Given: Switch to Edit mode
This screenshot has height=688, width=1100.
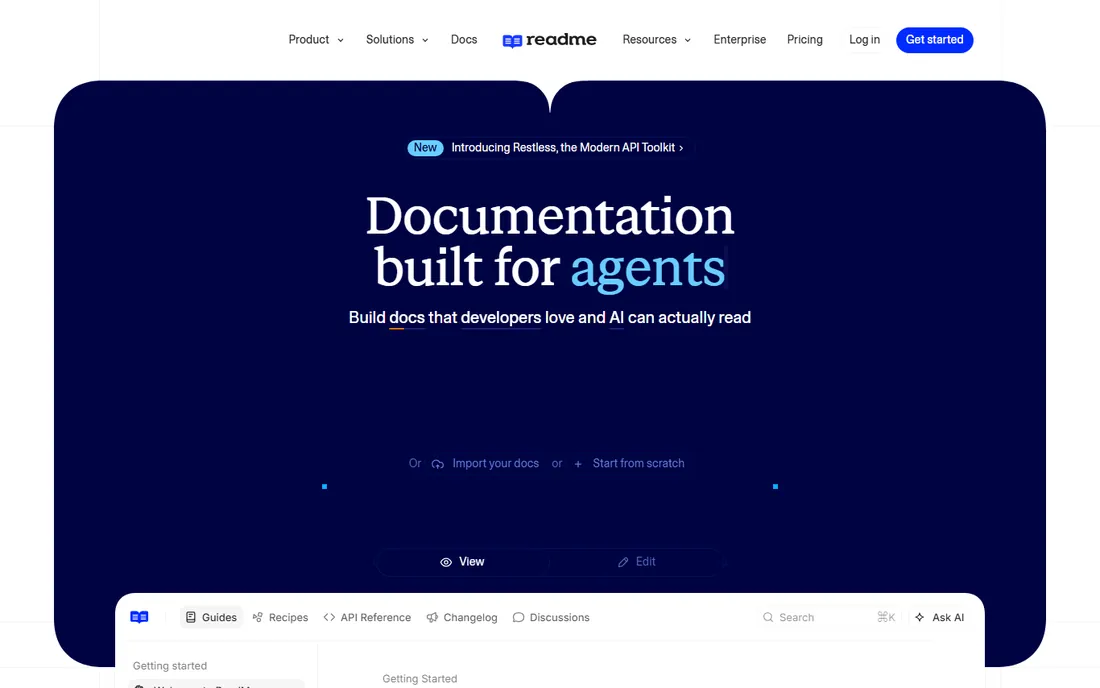Looking at the screenshot, I should 636,562.
